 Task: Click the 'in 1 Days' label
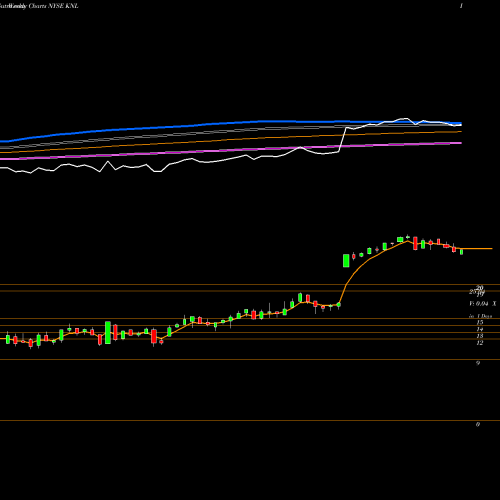coord(480,316)
